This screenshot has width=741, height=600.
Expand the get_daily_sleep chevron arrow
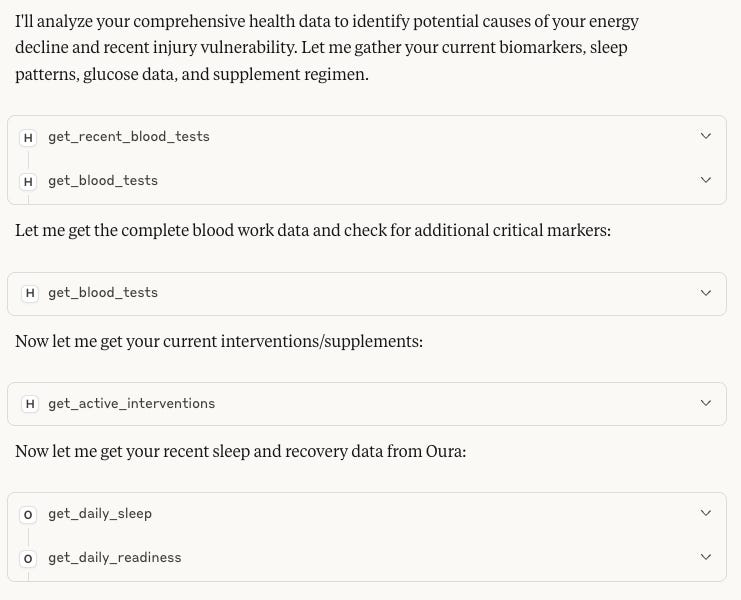coord(706,513)
